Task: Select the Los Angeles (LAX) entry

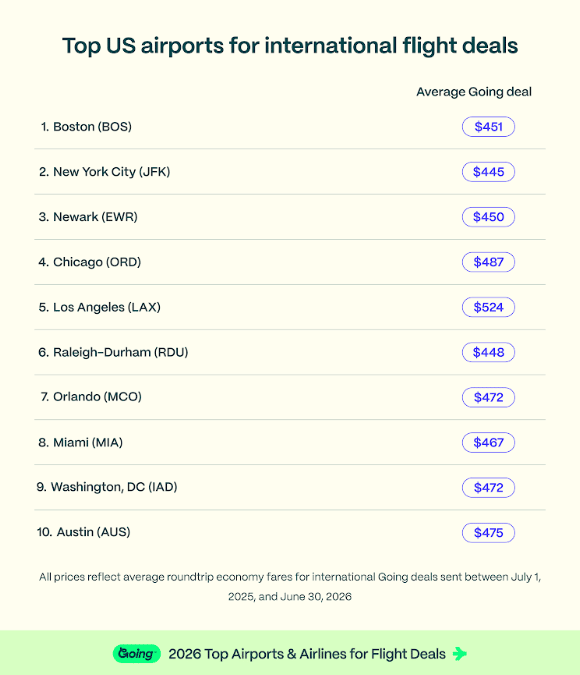Action: 99,307
